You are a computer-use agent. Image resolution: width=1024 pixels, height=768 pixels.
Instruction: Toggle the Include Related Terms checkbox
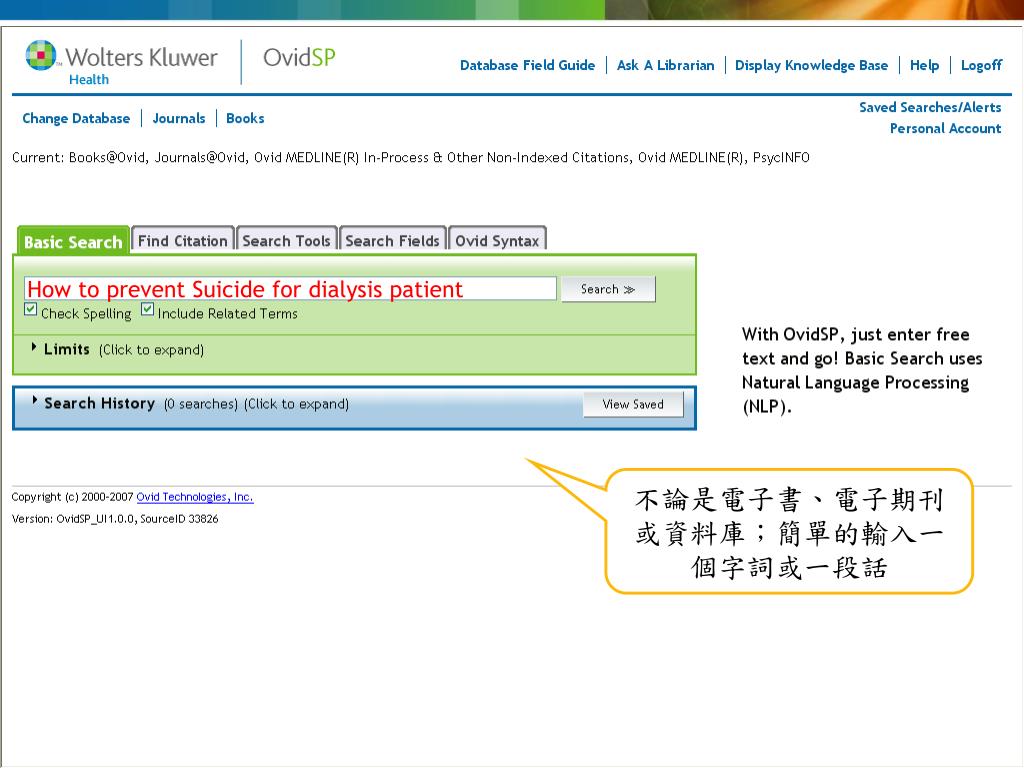(x=148, y=310)
